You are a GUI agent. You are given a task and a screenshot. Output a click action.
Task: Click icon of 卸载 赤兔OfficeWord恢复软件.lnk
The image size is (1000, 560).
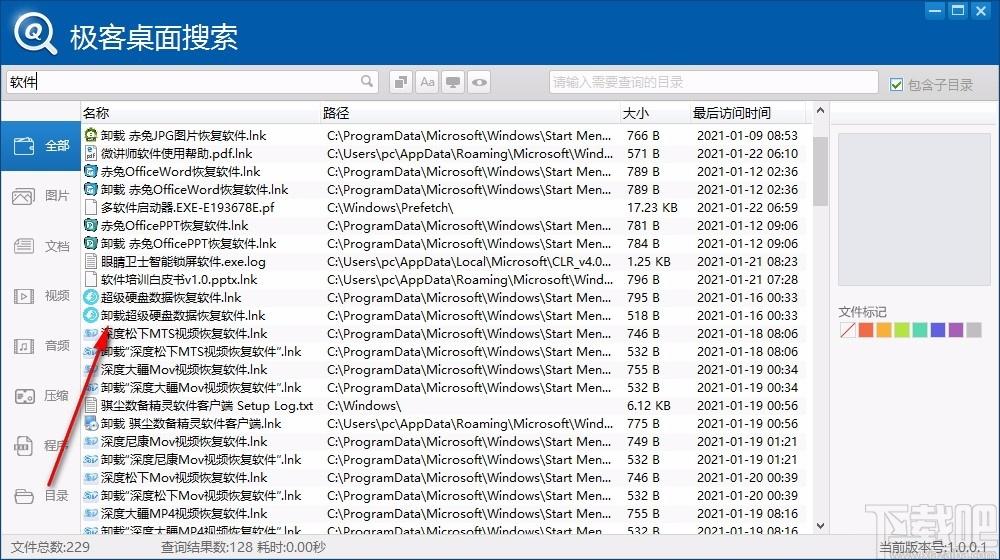click(91, 189)
